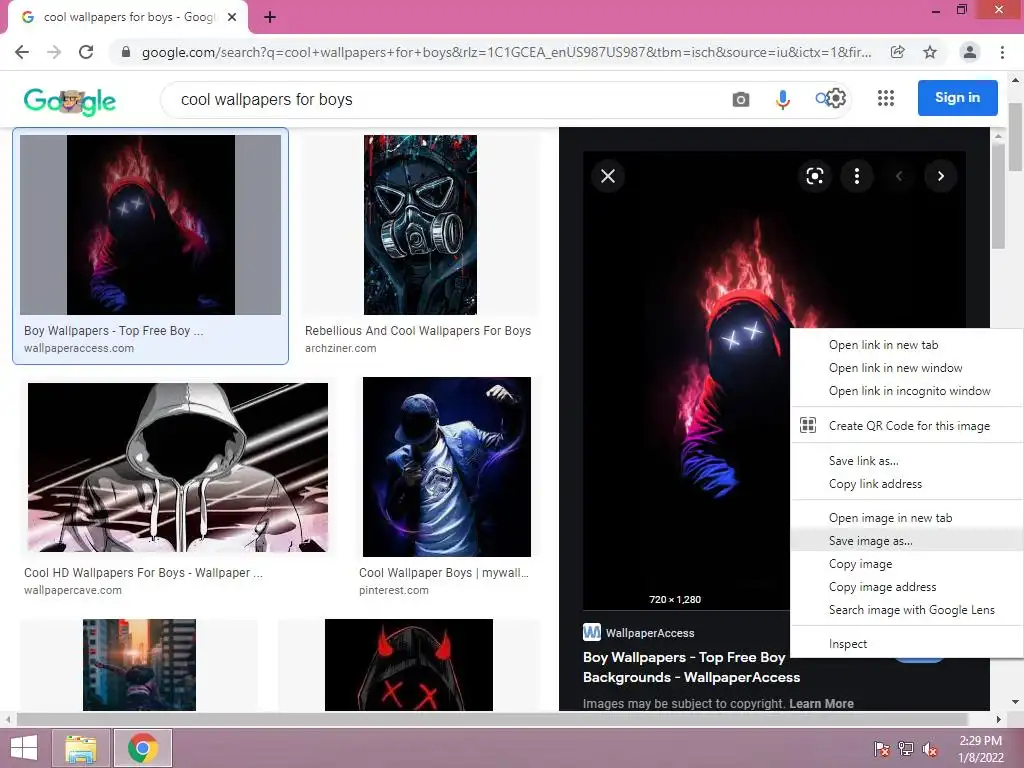Open the Chrome three-dot menu
Viewport: 1024px width, 768px height.
(x=1002, y=52)
